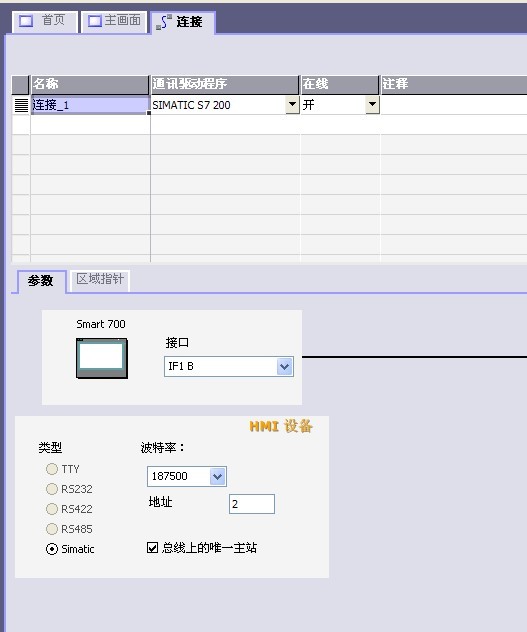Open the 通讯驱动程序 SIMATIC S7 200 dropdown
The width and height of the screenshot is (527, 632).
click(292, 105)
